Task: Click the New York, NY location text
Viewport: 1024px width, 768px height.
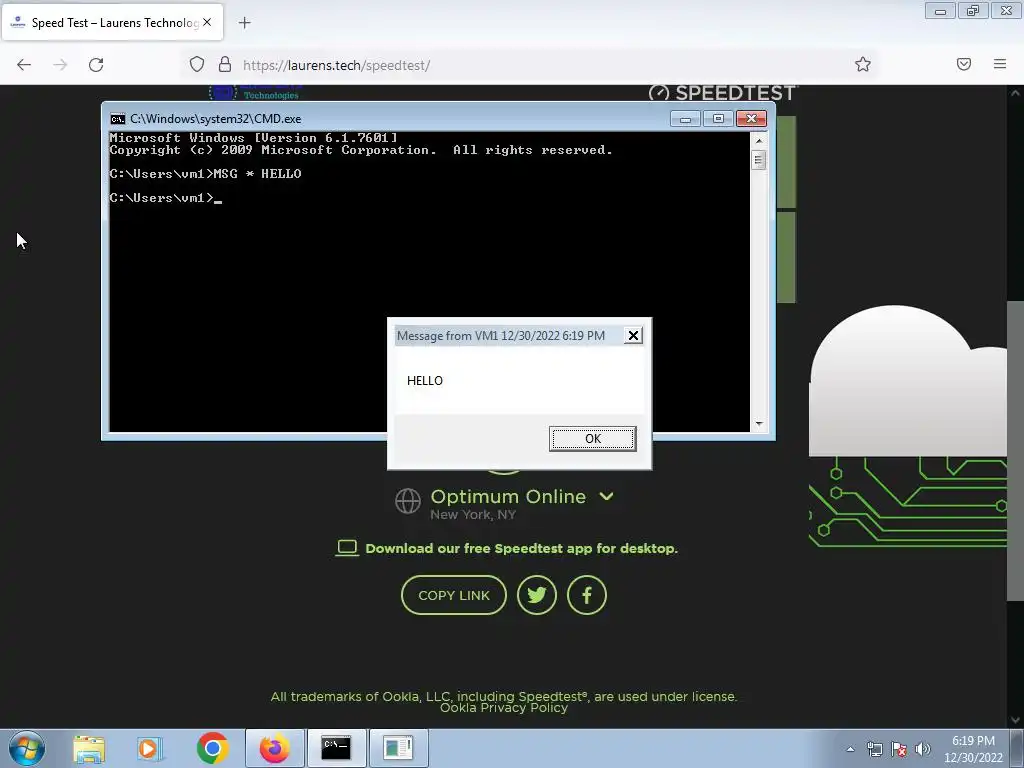Action: (473, 515)
